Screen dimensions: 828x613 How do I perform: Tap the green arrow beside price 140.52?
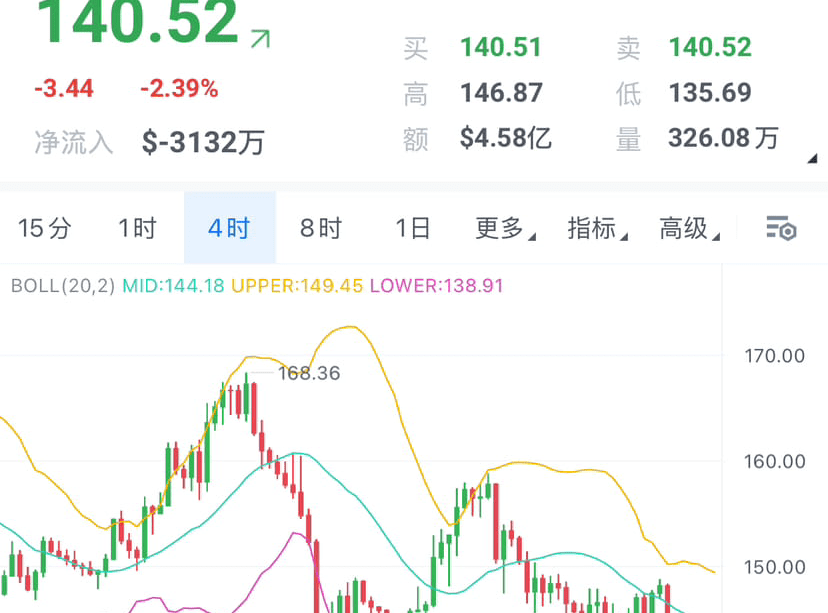click(260, 39)
